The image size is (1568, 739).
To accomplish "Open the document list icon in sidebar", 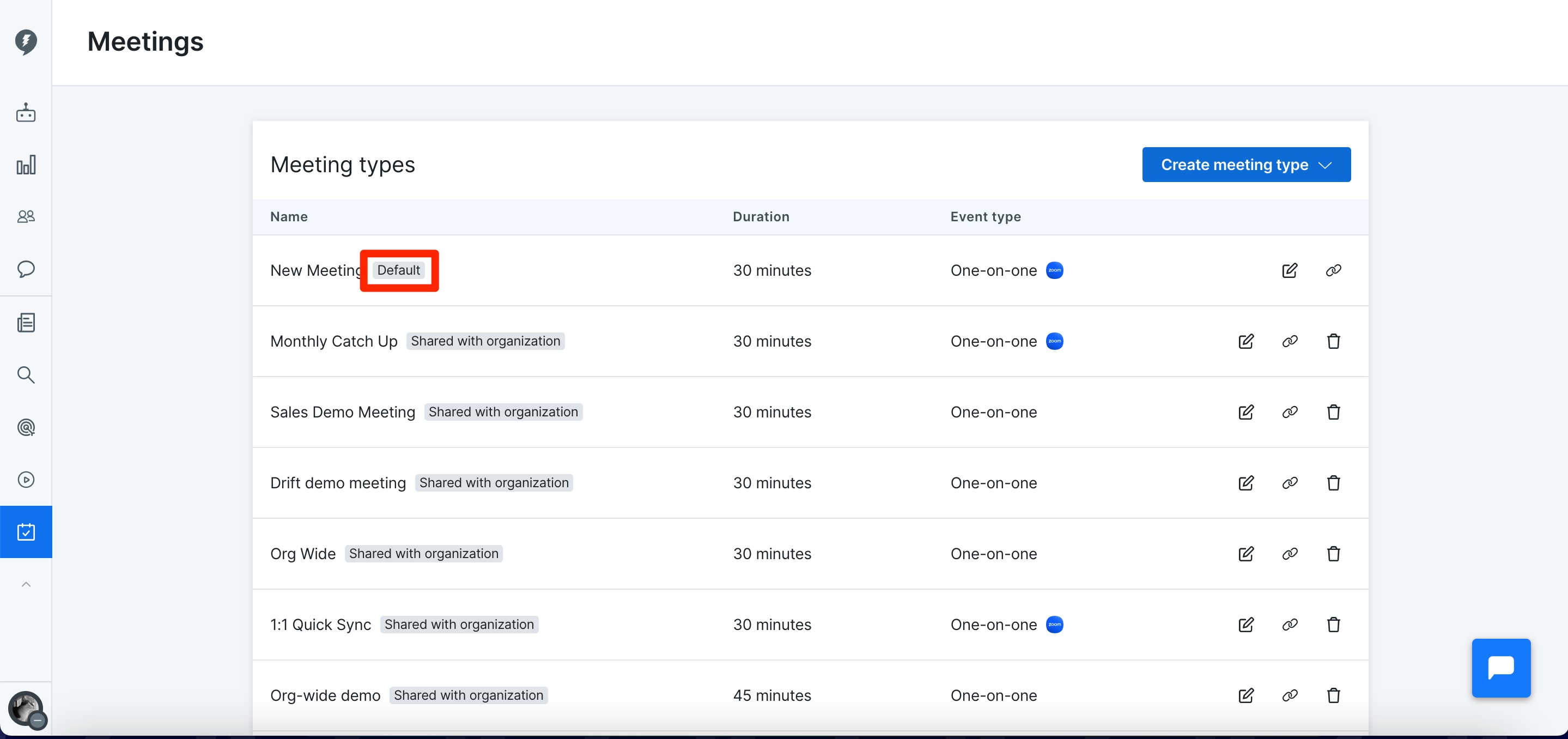I will click(26, 323).
